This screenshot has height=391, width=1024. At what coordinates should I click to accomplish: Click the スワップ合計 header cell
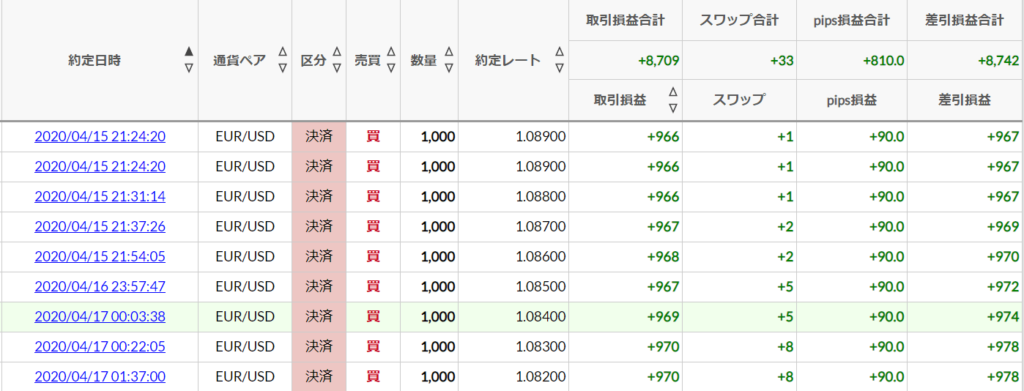[739, 20]
